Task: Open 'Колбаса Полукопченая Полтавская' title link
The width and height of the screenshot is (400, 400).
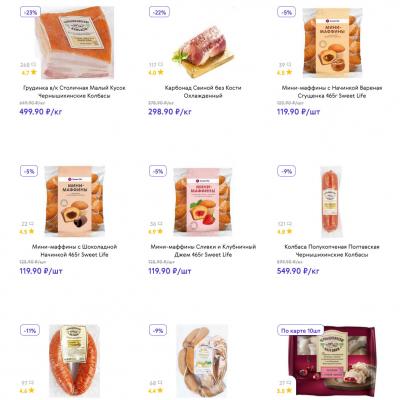Action: [332, 251]
